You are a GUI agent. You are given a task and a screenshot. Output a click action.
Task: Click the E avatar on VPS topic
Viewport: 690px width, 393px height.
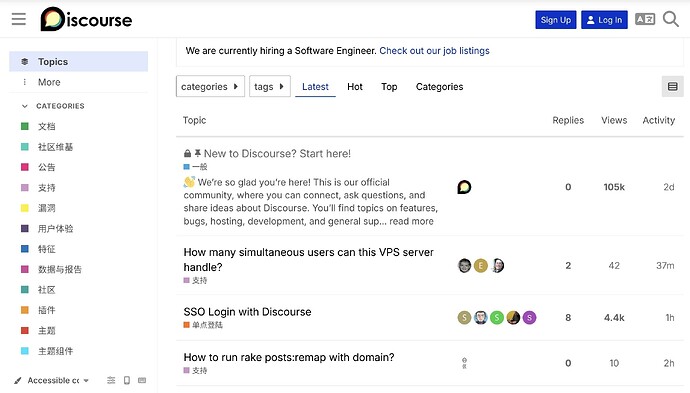(x=481, y=265)
